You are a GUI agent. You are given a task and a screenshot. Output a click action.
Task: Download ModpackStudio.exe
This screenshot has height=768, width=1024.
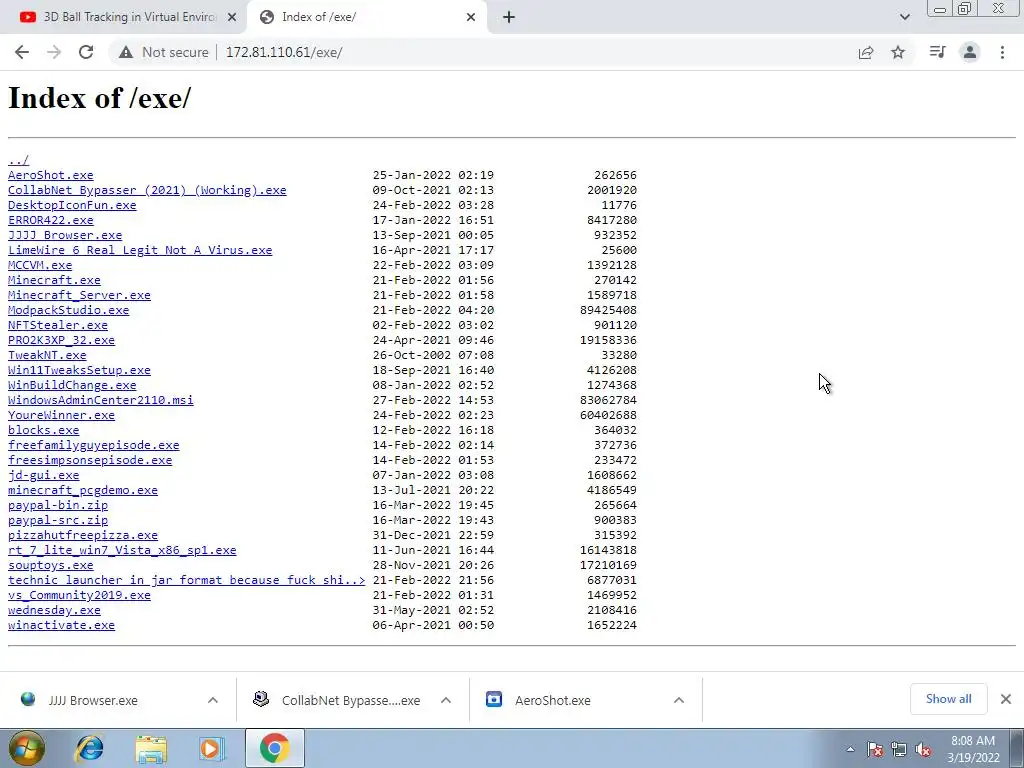(69, 310)
